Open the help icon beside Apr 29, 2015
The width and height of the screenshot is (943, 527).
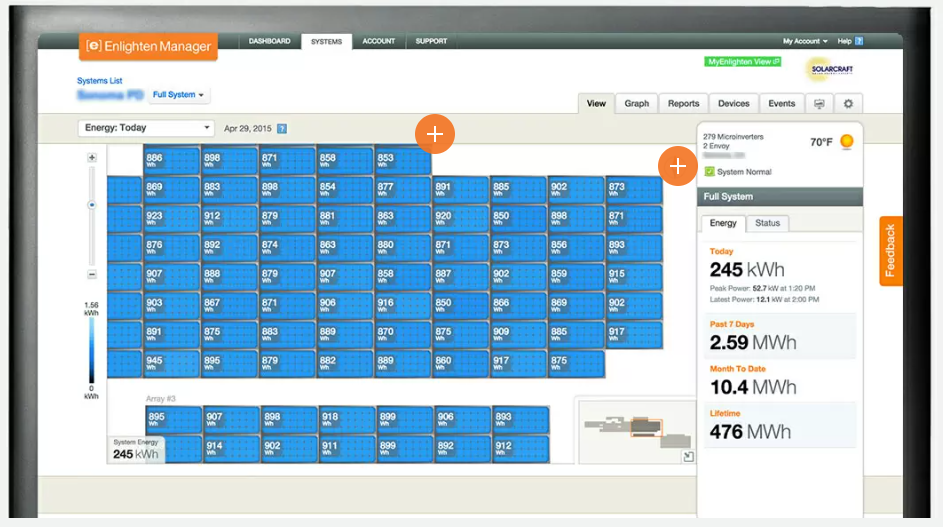tap(281, 129)
